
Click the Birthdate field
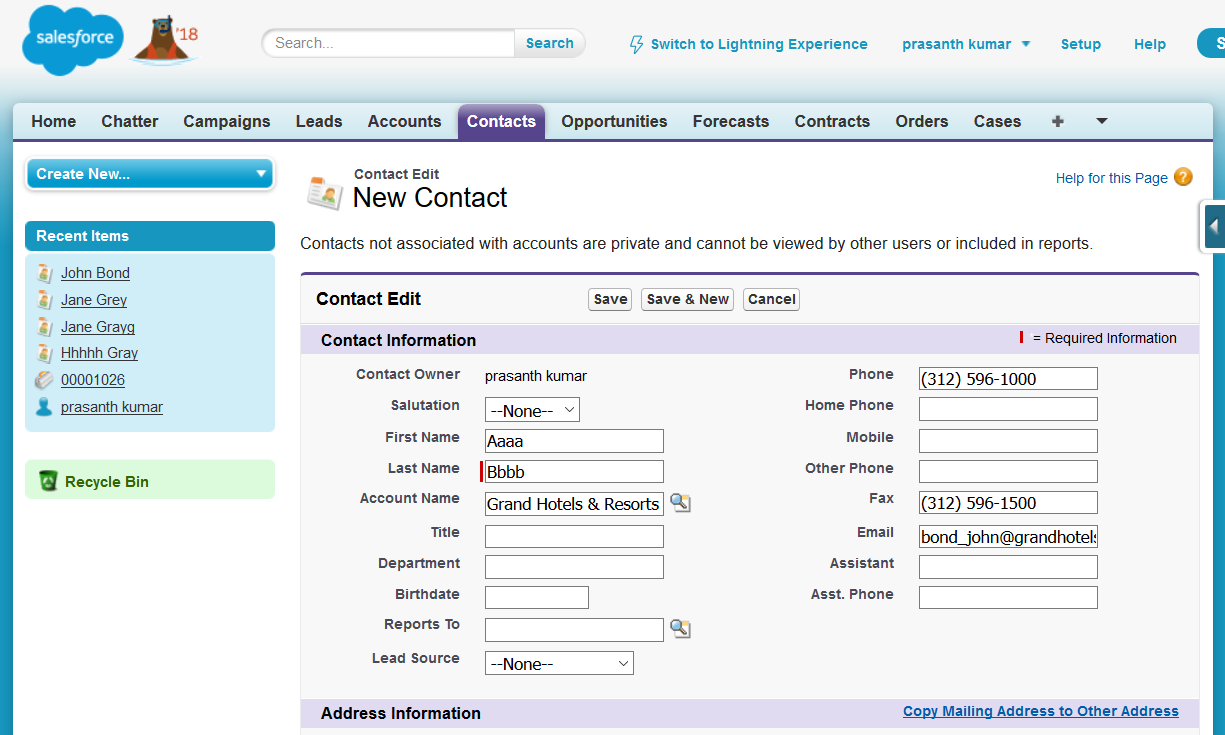click(x=537, y=598)
